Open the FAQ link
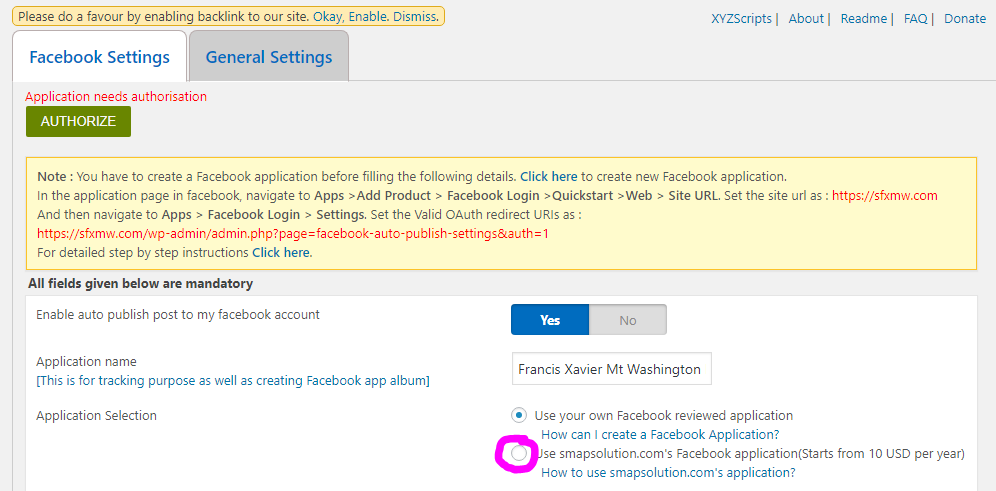The height and width of the screenshot is (491, 996). pos(915,18)
